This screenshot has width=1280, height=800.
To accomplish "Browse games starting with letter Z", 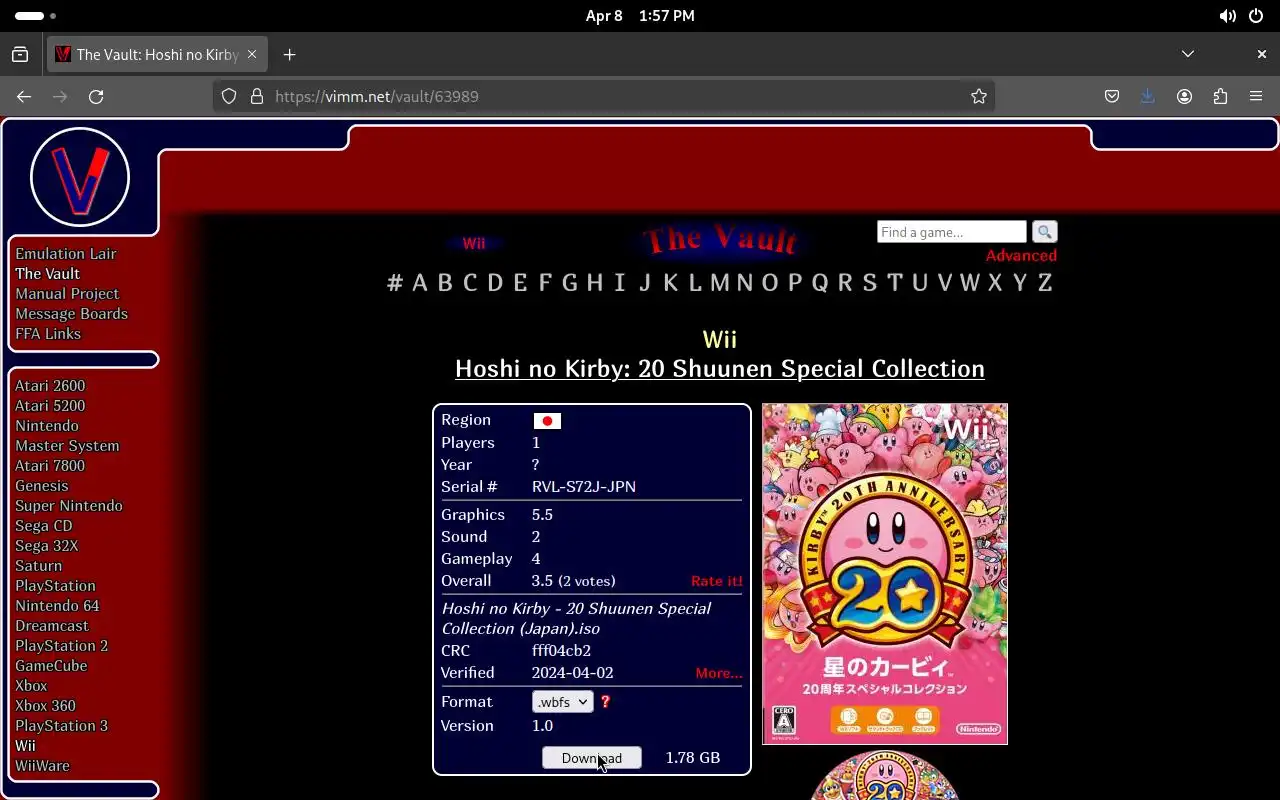I will (x=1045, y=283).
